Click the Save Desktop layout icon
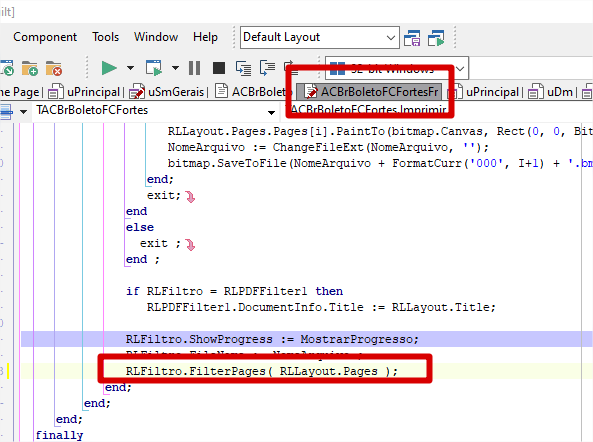 click(x=412, y=38)
